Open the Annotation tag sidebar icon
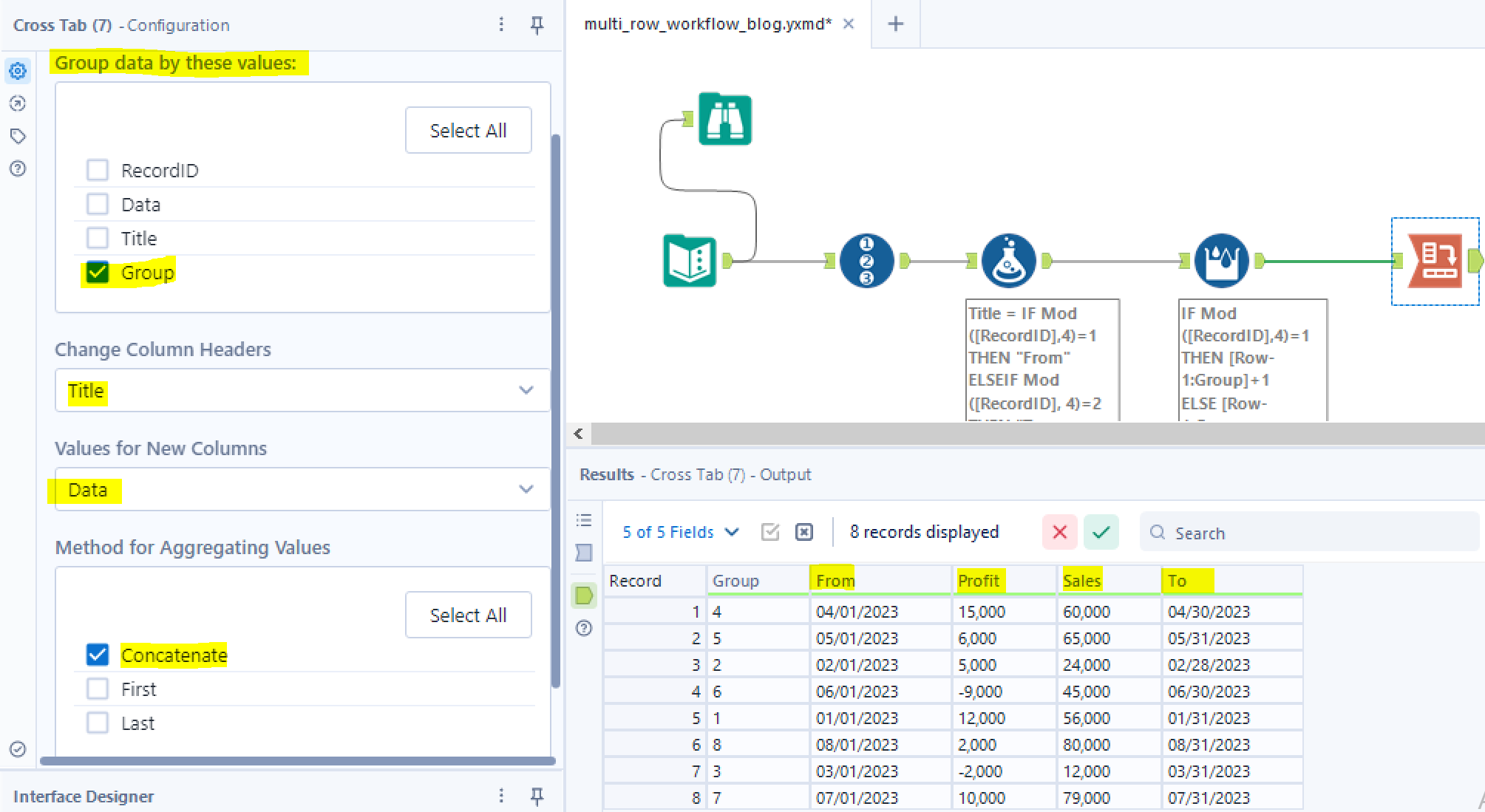 tap(18, 136)
